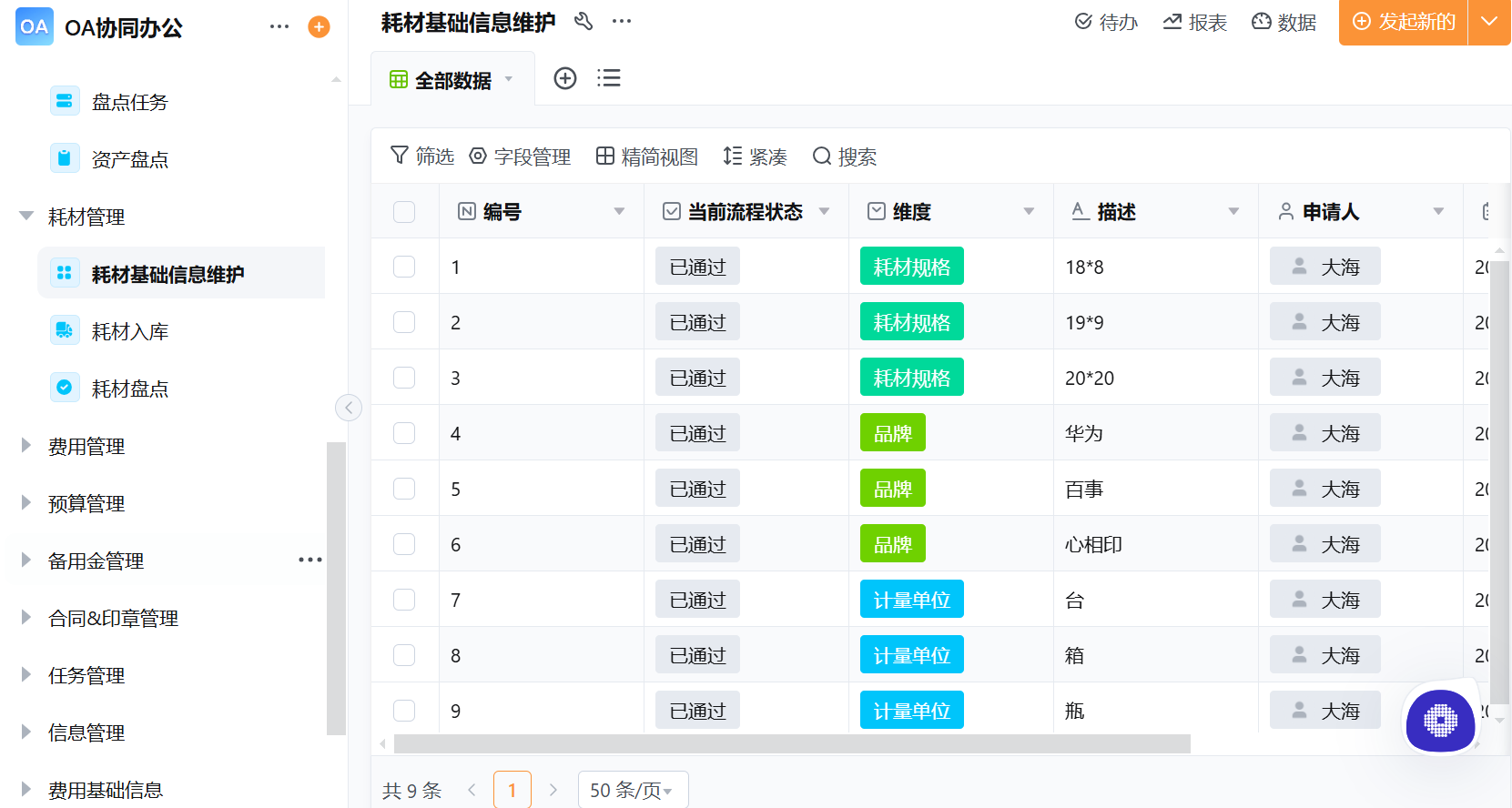
Task: Check the checkbox for row 4
Action: (x=404, y=433)
